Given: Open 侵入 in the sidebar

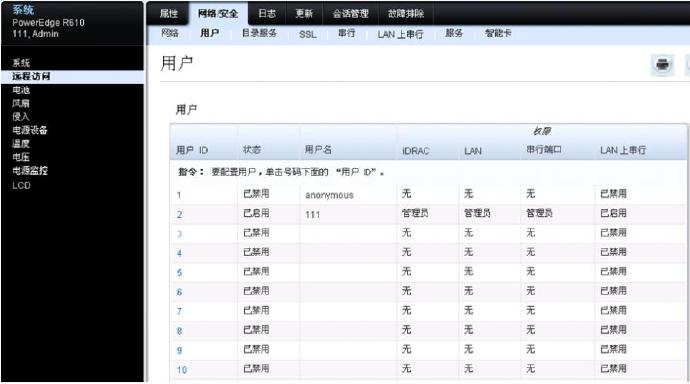Looking at the screenshot, I should pos(21,117).
